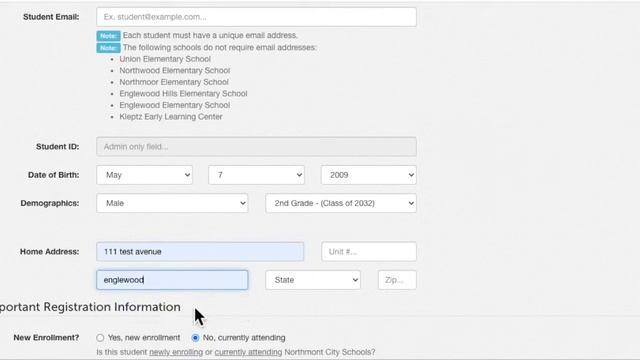Click Northwood Elementary School list item
This screenshot has height=360, width=640.
pos(175,71)
